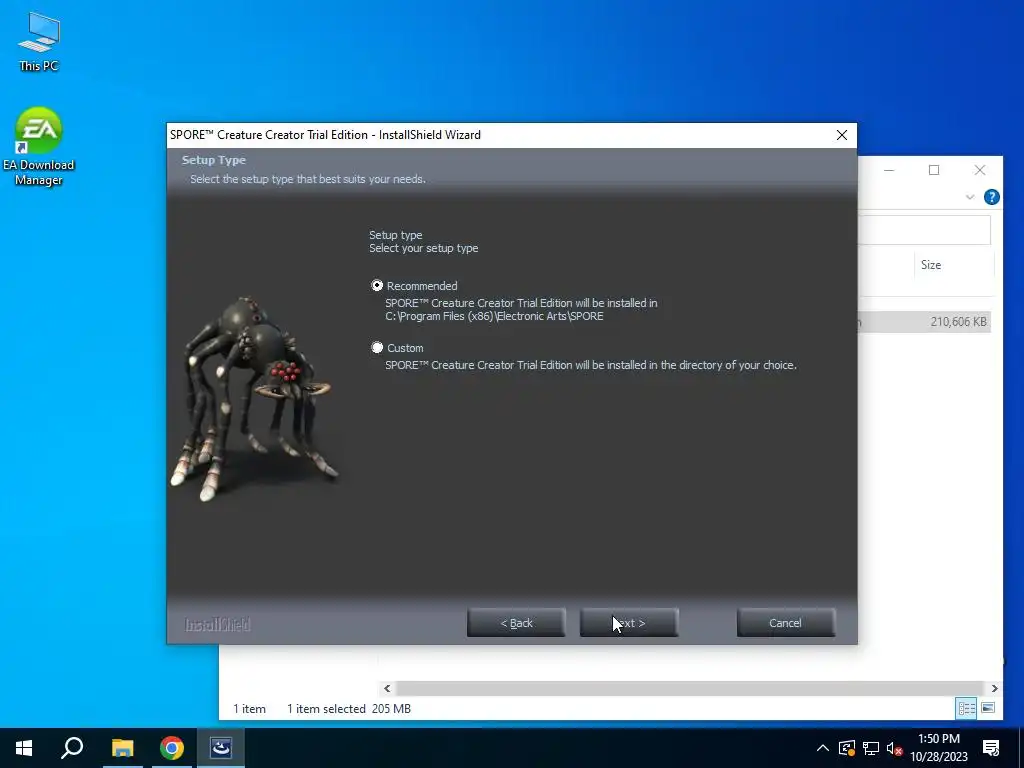Open the muted volume tray icon
The image size is (1024, 768).
tap(894, 748)
